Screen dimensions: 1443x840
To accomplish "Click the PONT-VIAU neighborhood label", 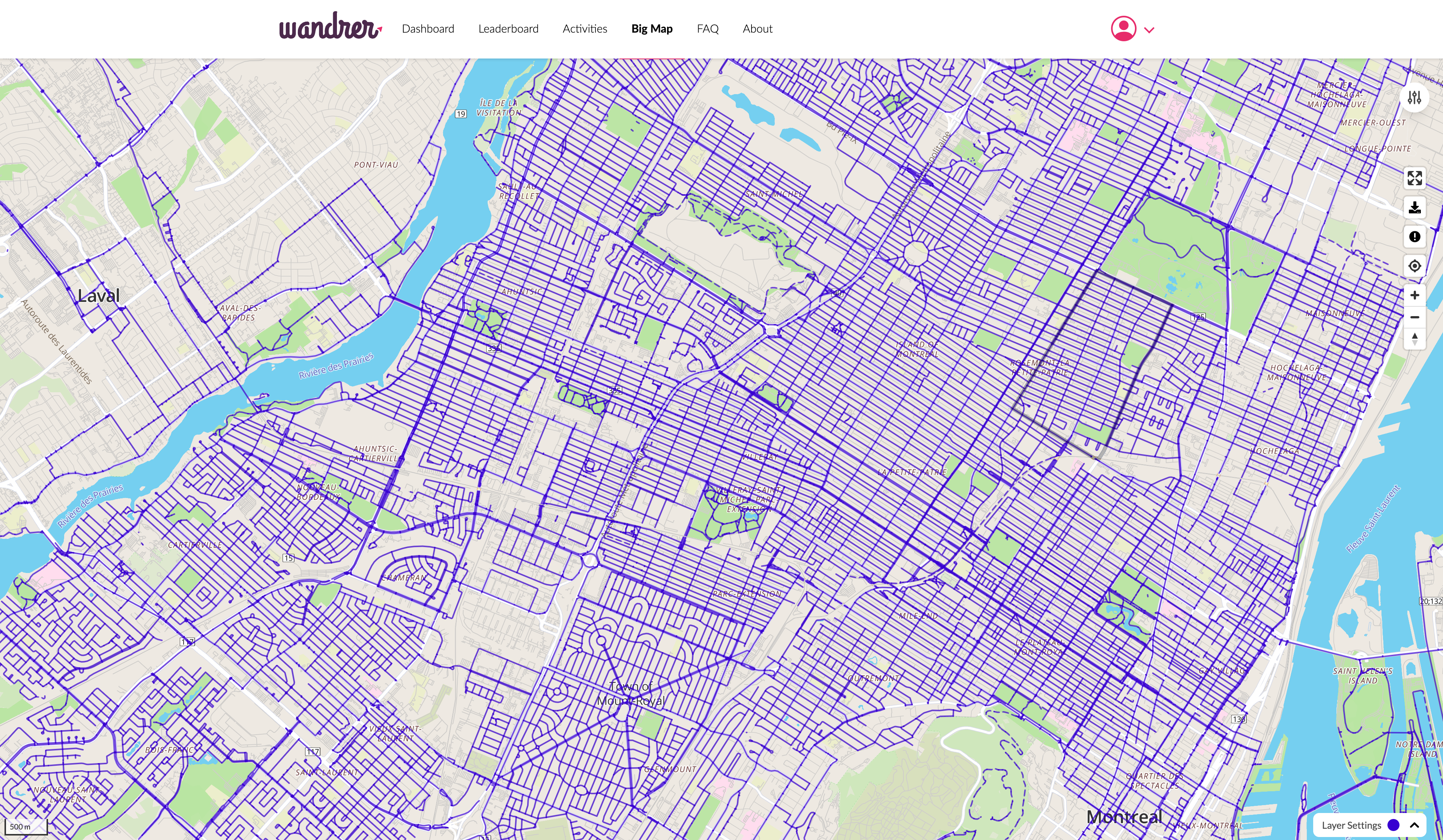I will 376,165.
